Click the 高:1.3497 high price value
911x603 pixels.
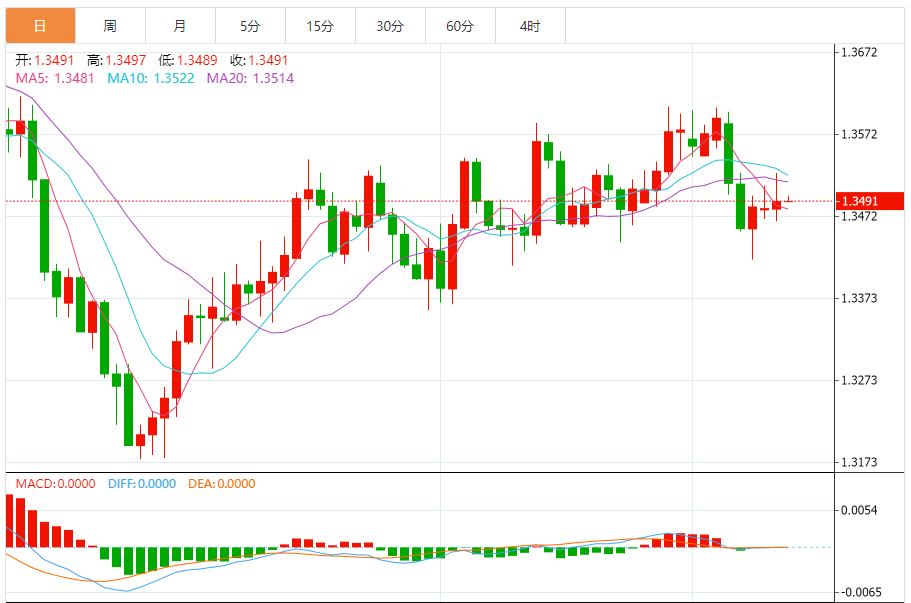click(x=116, y=60)
